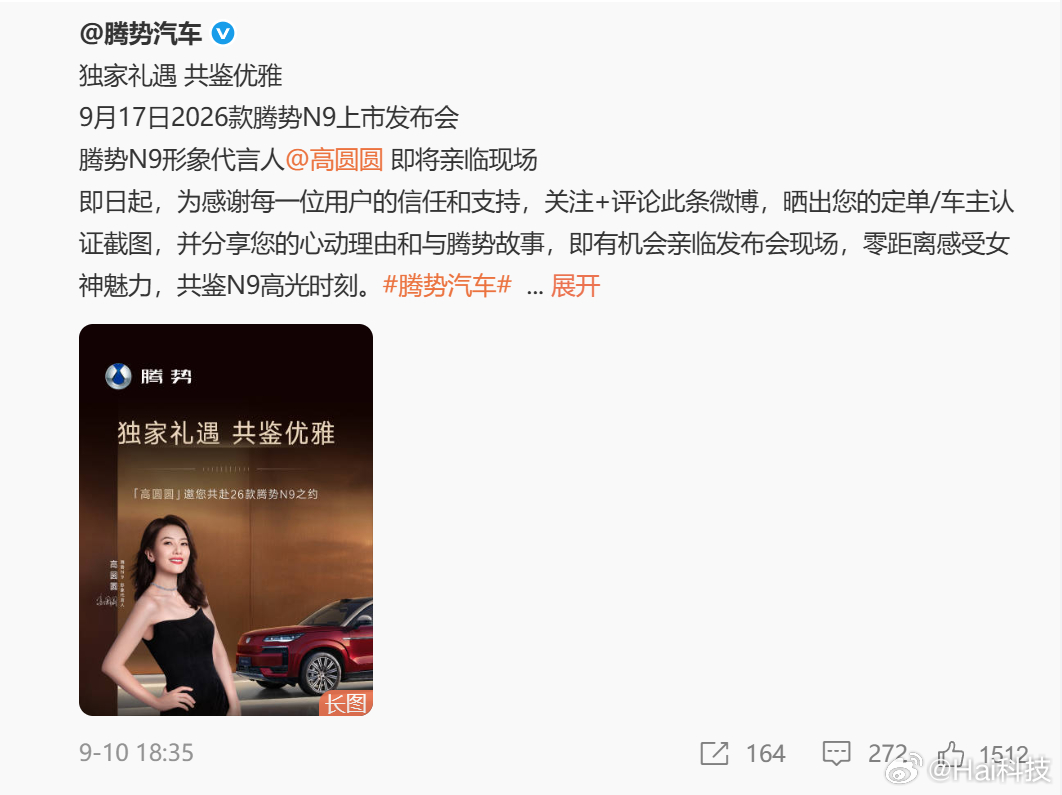Open the 高圆圆 poster image thumbnail

click(x=226, y=520)
